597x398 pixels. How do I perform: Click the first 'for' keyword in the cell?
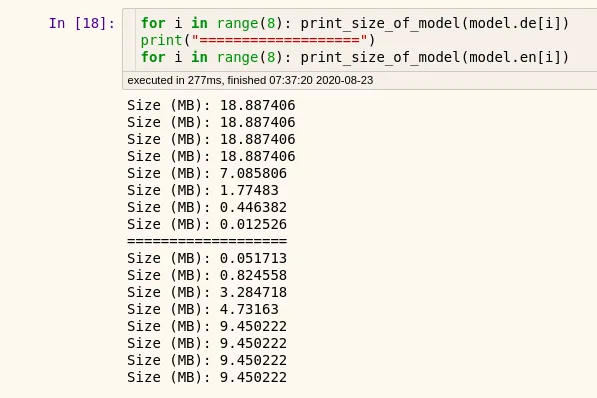153,23
